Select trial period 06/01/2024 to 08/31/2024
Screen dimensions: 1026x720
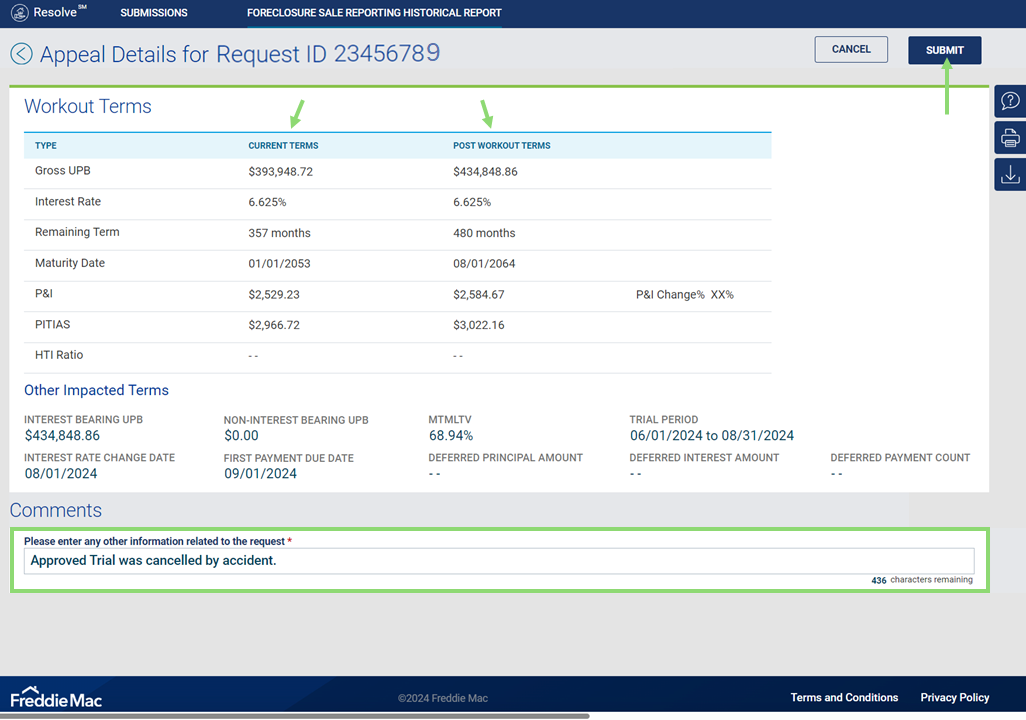click(712, 435)
